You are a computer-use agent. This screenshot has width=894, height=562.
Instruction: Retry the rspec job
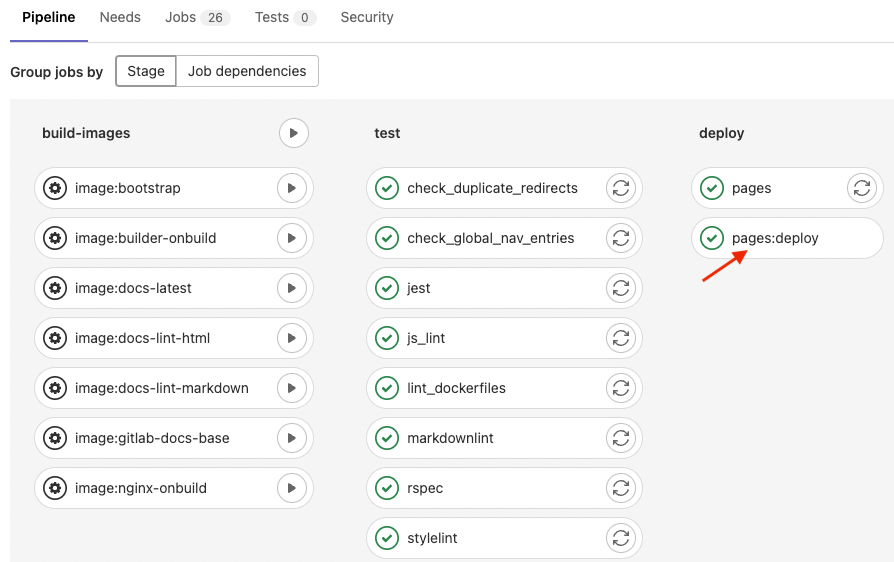[620, 488]
